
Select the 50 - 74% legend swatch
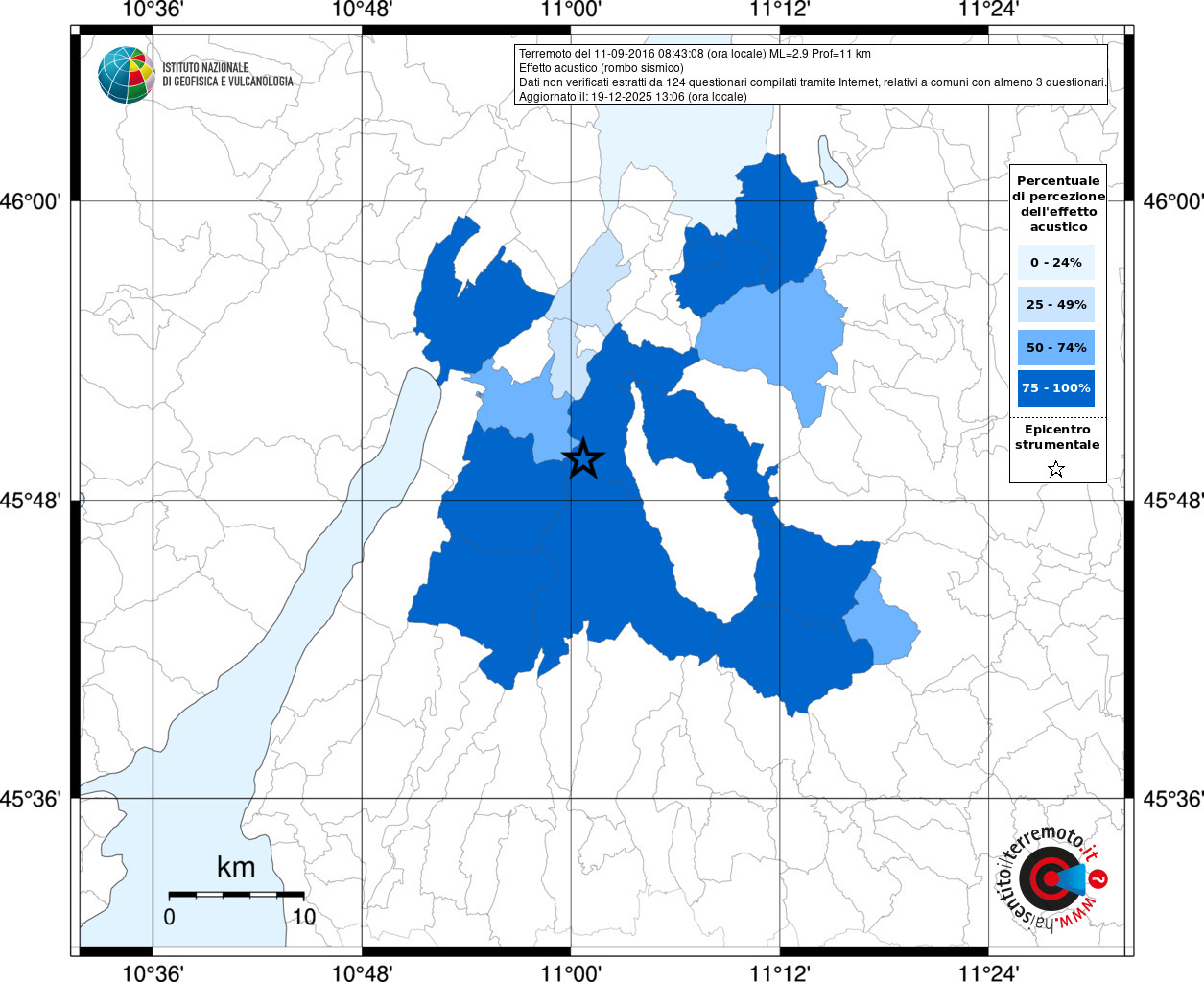[x=1055, y=347]
